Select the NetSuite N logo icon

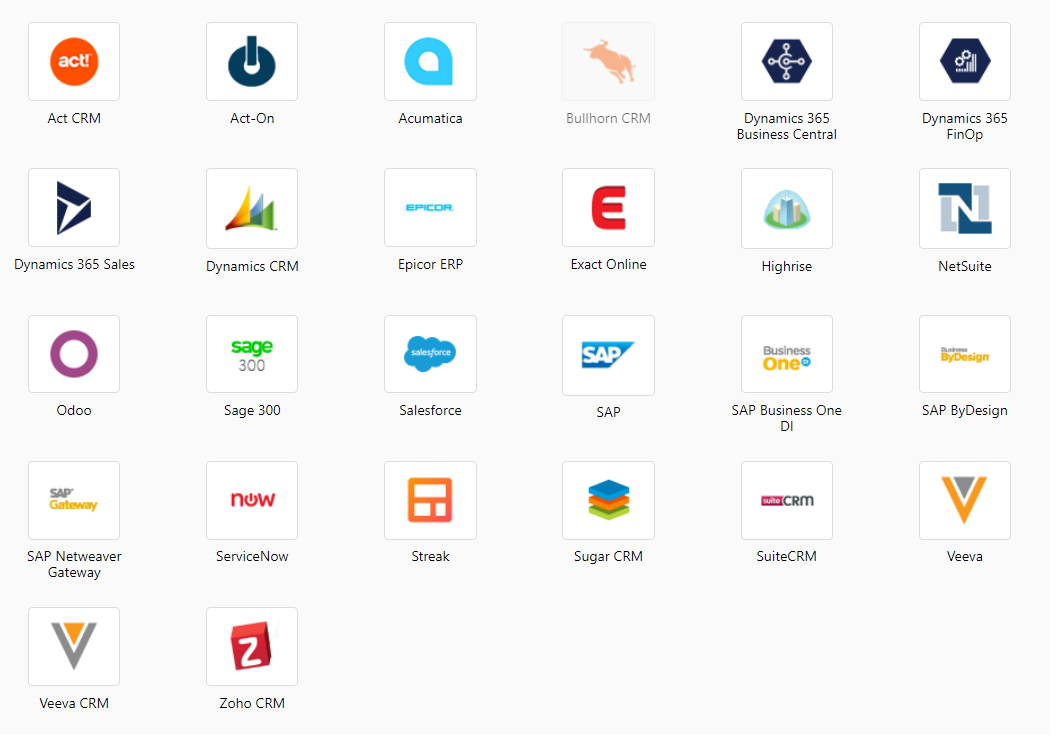965,209
